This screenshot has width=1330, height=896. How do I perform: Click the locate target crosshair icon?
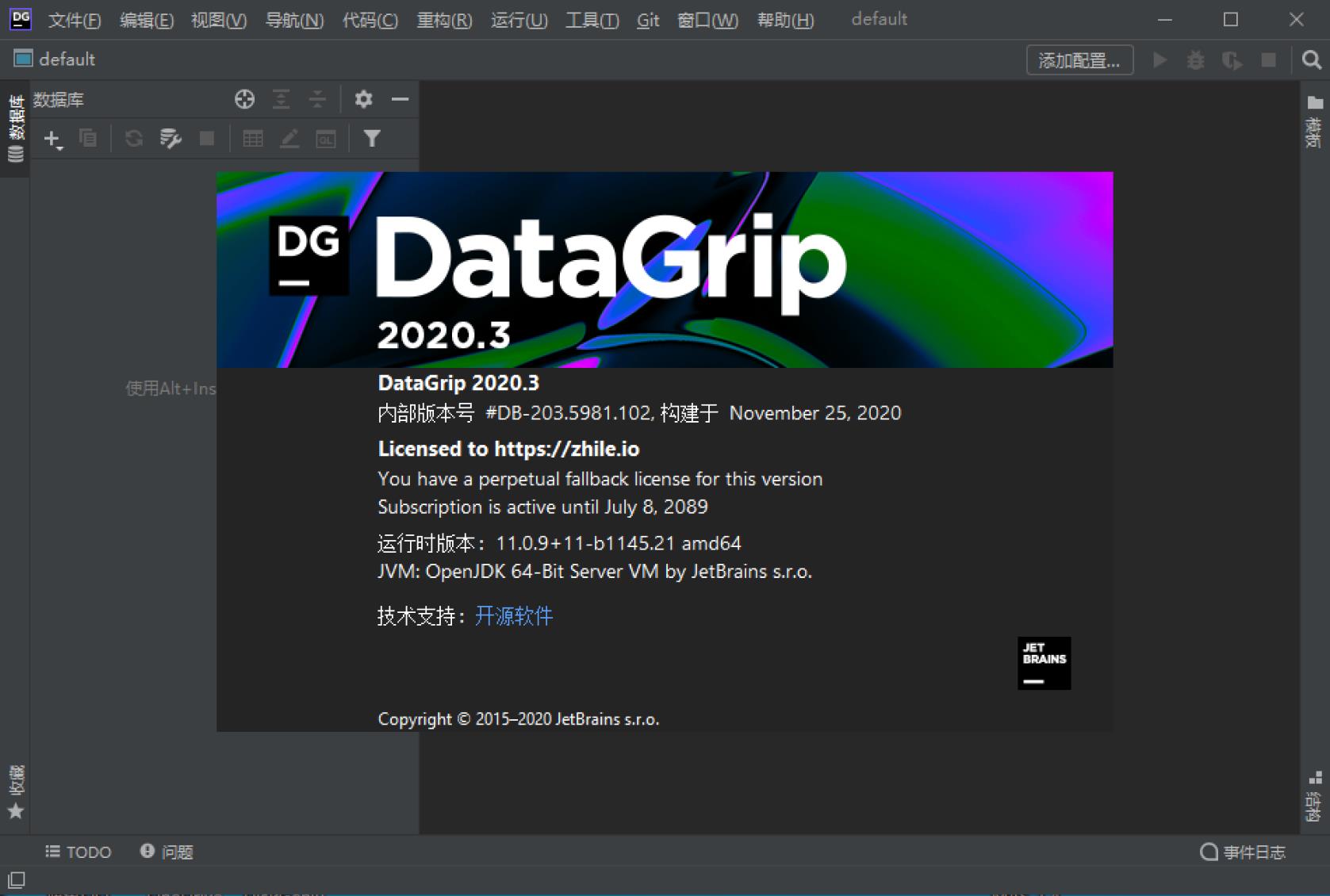coord(244,99)
